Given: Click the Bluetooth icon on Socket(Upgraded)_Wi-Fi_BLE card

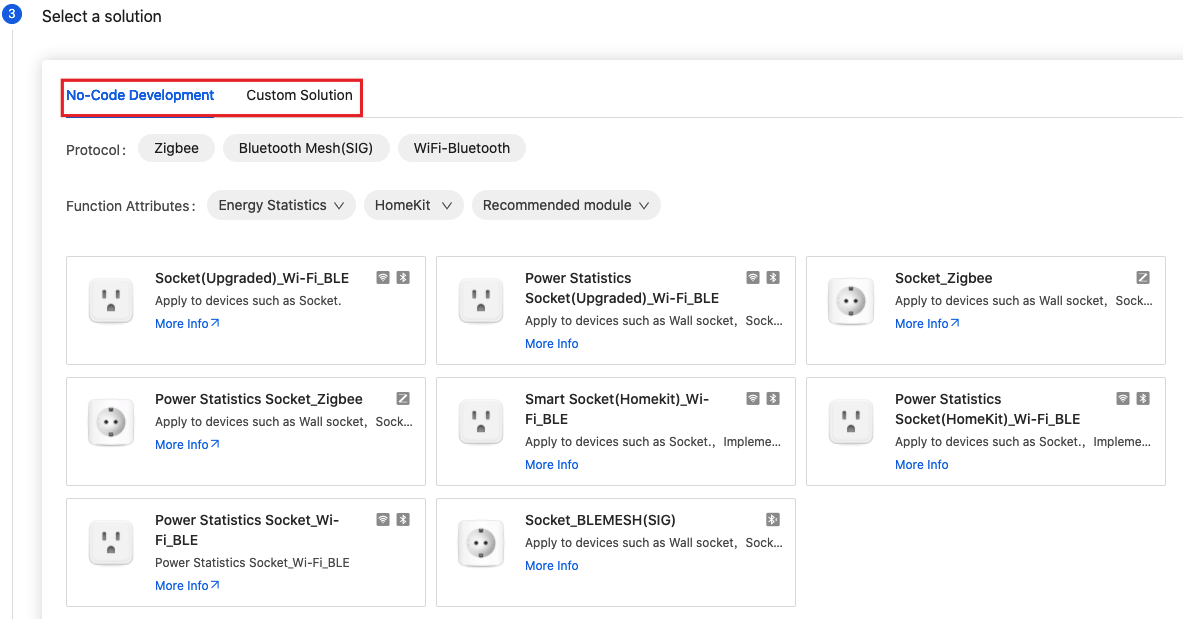Looking at the screenshot, I should pos(402,277).
